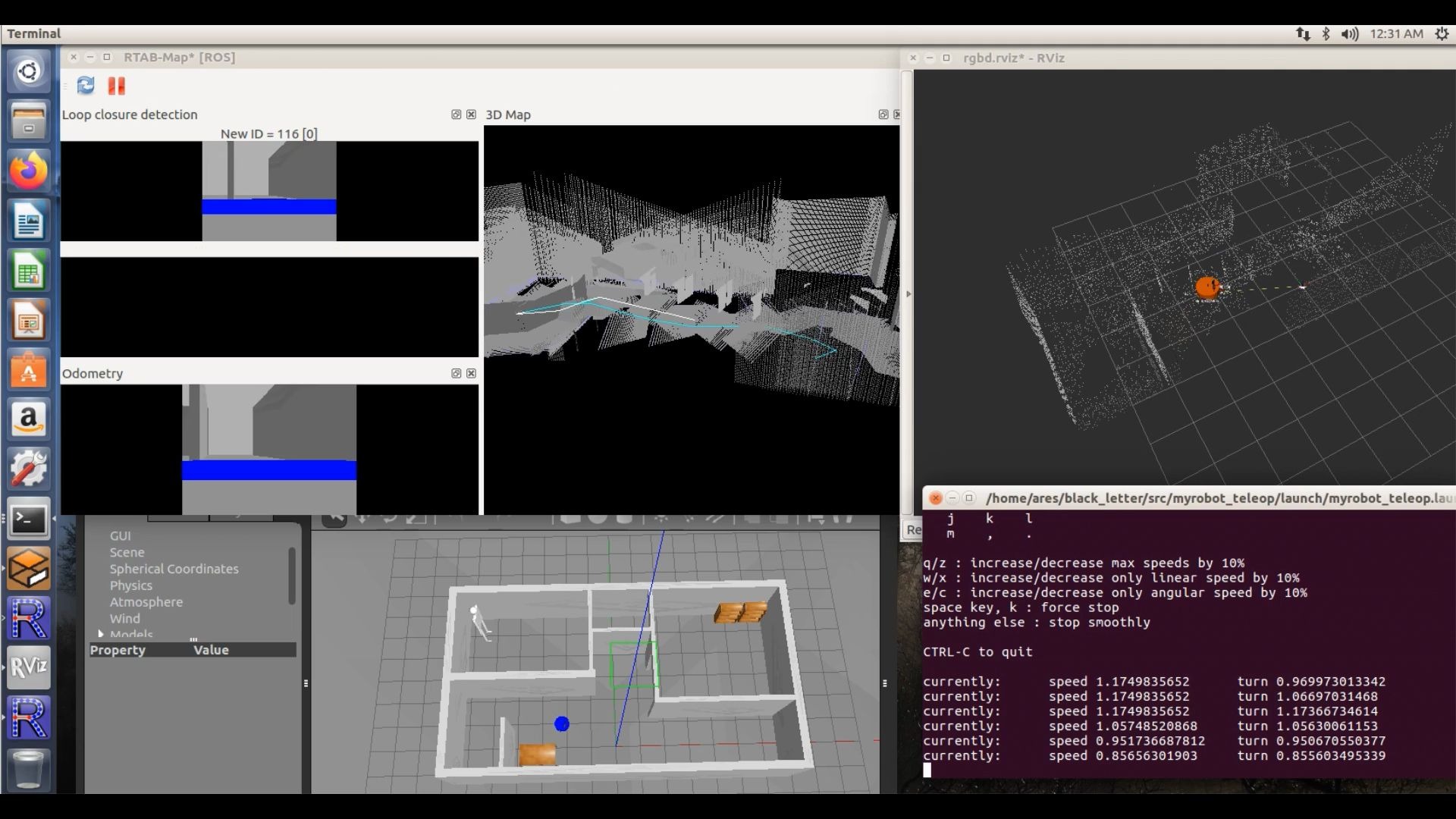The width and height of the screenshot is (1456, 819).
Task: Select Spherical Coordinates in world tree
Action: pos(174,569)
